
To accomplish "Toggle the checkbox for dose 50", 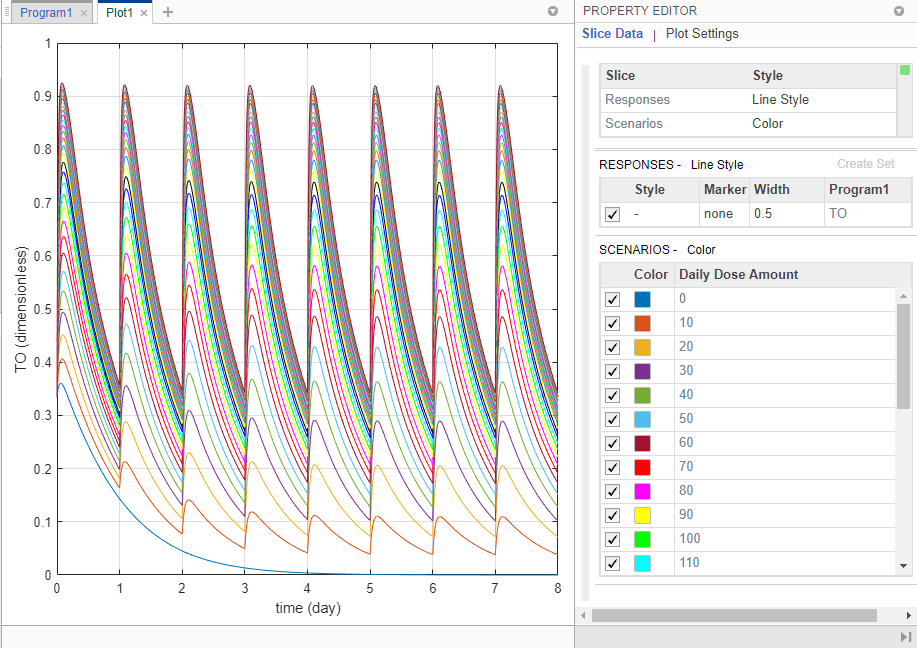I will [613, 419].
